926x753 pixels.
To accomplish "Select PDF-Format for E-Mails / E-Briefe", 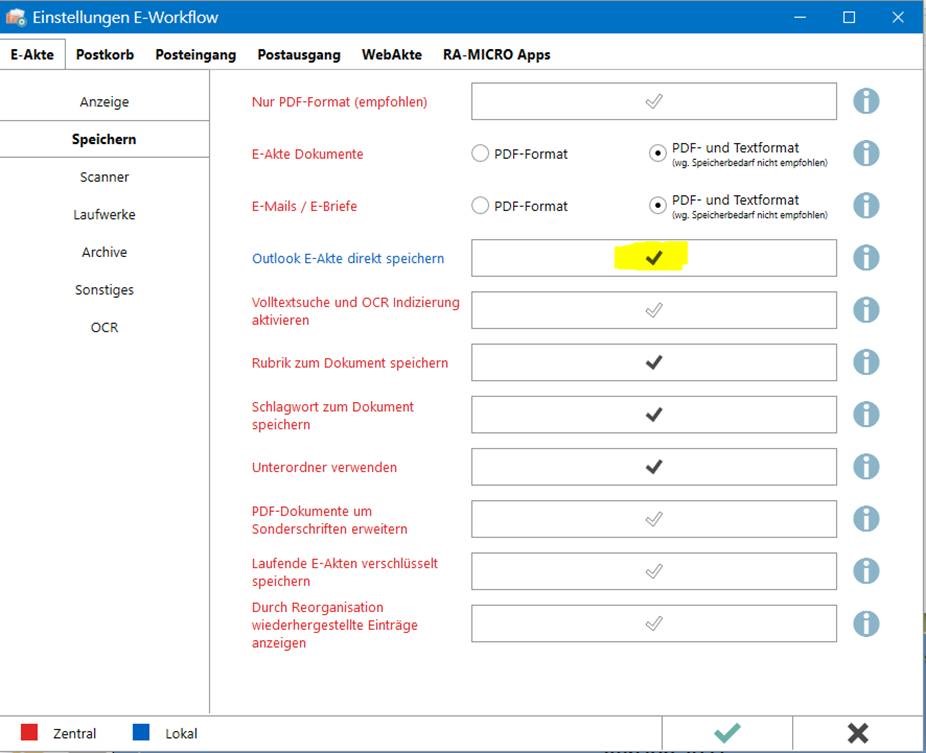I will [480, 206].
